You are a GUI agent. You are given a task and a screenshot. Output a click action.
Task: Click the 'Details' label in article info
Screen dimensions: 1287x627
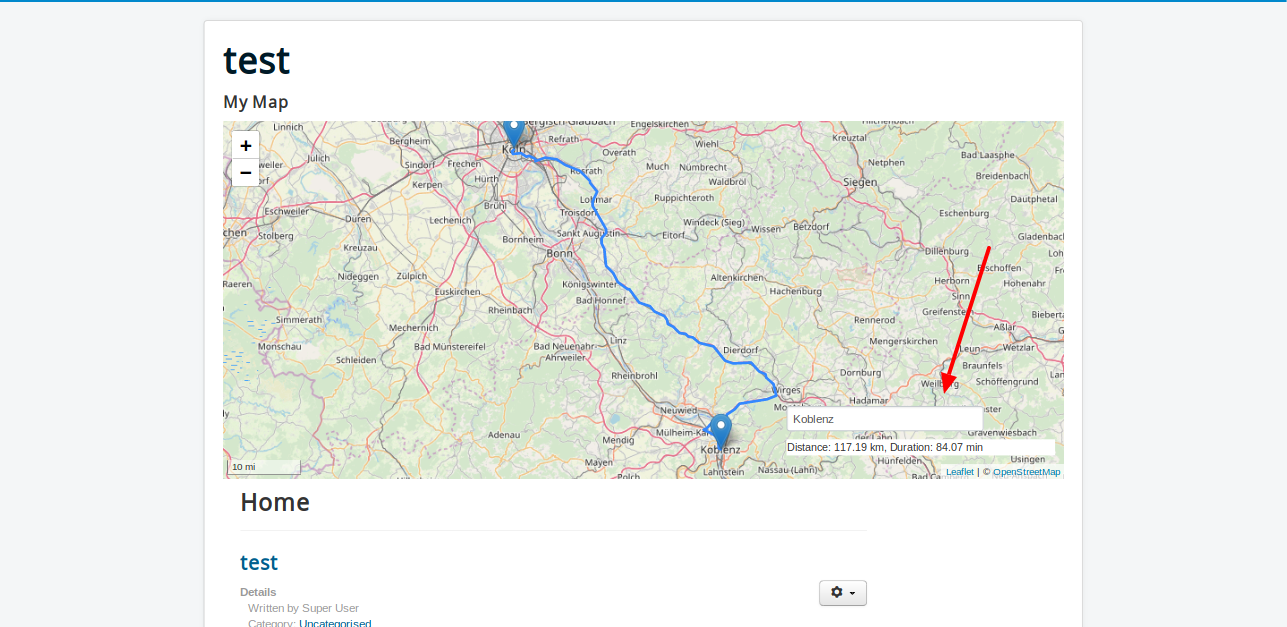[x=258, y=592]
